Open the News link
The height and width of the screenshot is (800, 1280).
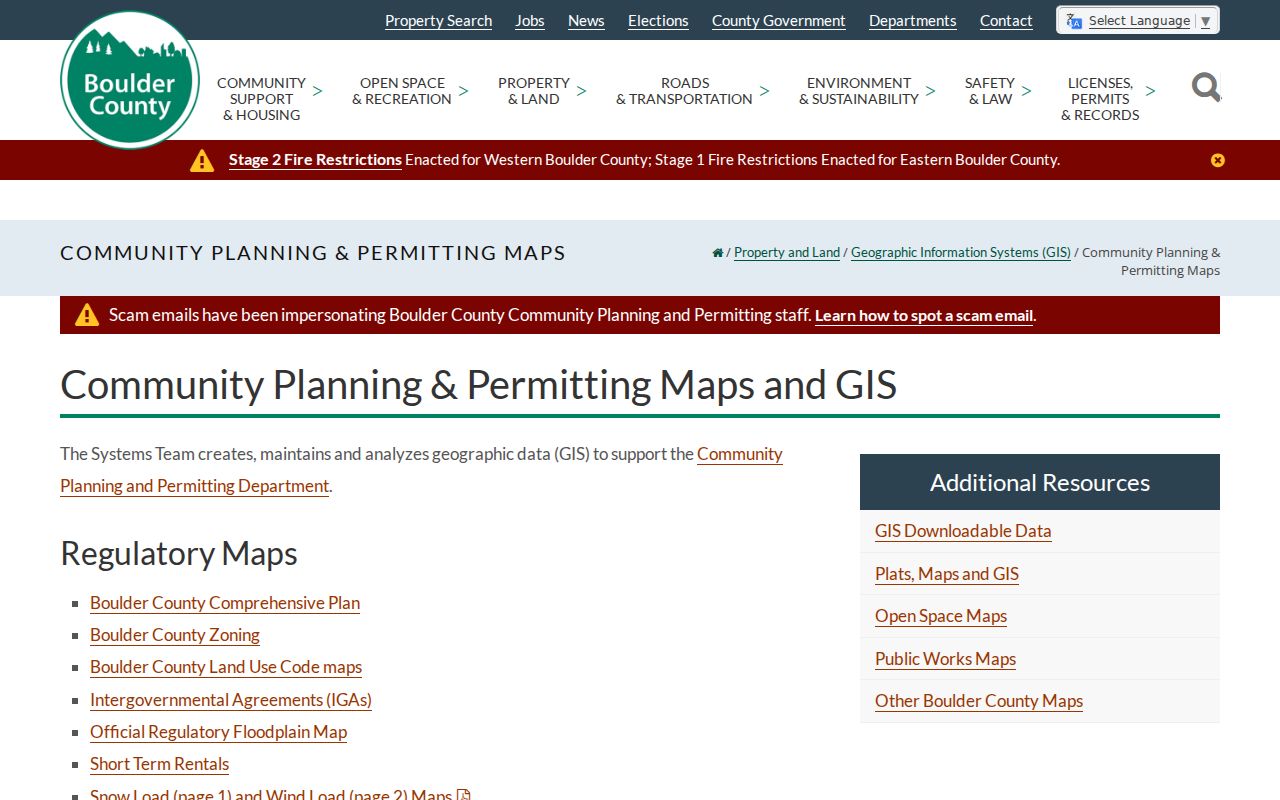(586, 21)
